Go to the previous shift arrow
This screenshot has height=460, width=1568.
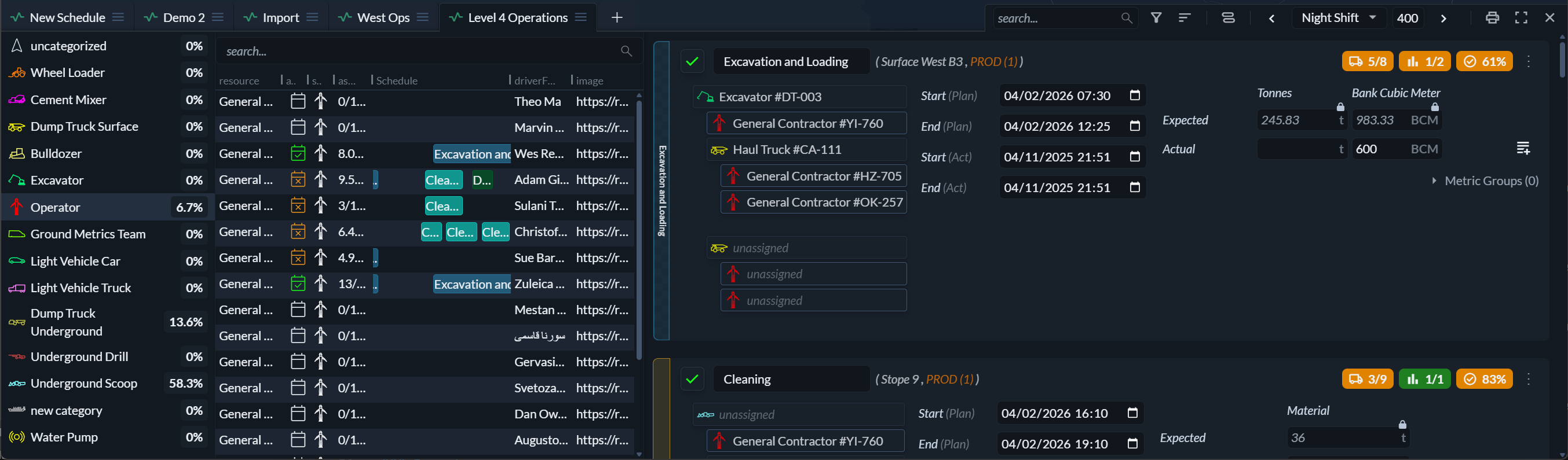1271,19
